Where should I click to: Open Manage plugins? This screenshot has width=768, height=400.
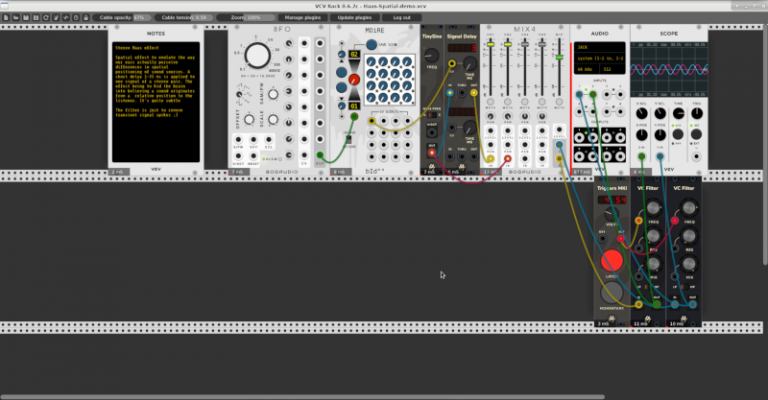(x=303, y=18)
